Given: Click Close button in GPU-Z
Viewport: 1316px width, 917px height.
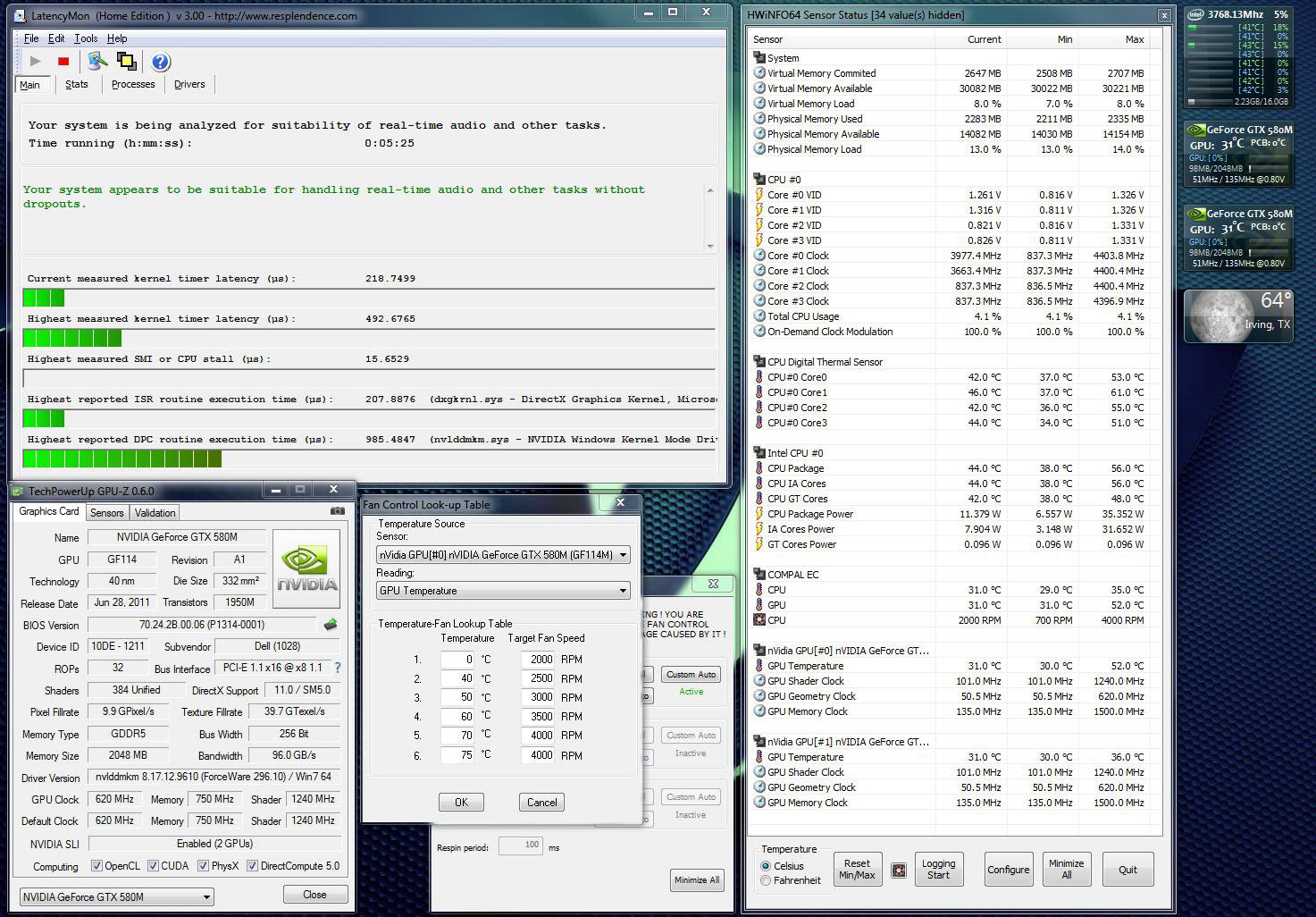Looking at the screenshot, I should pos(314,895).
